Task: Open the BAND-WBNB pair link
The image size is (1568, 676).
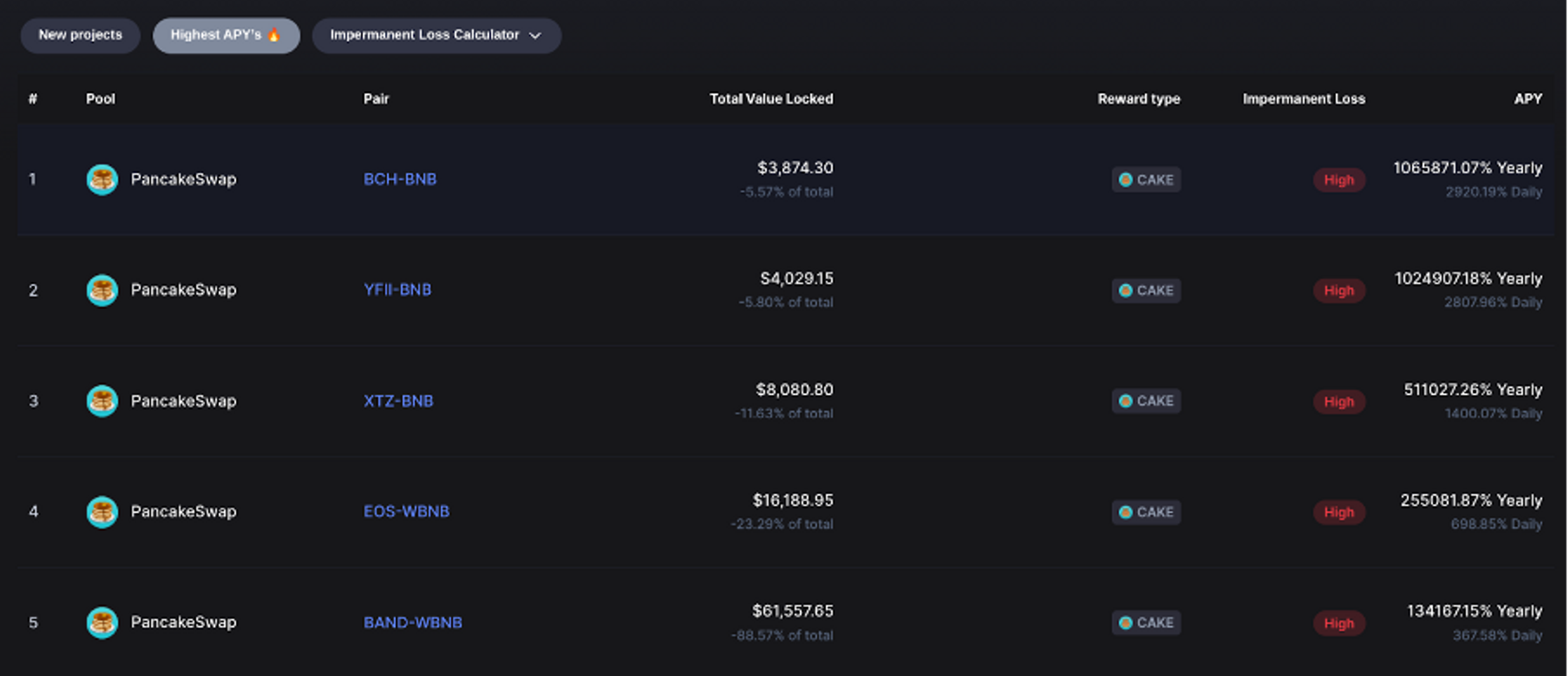Action: [413, 623]
